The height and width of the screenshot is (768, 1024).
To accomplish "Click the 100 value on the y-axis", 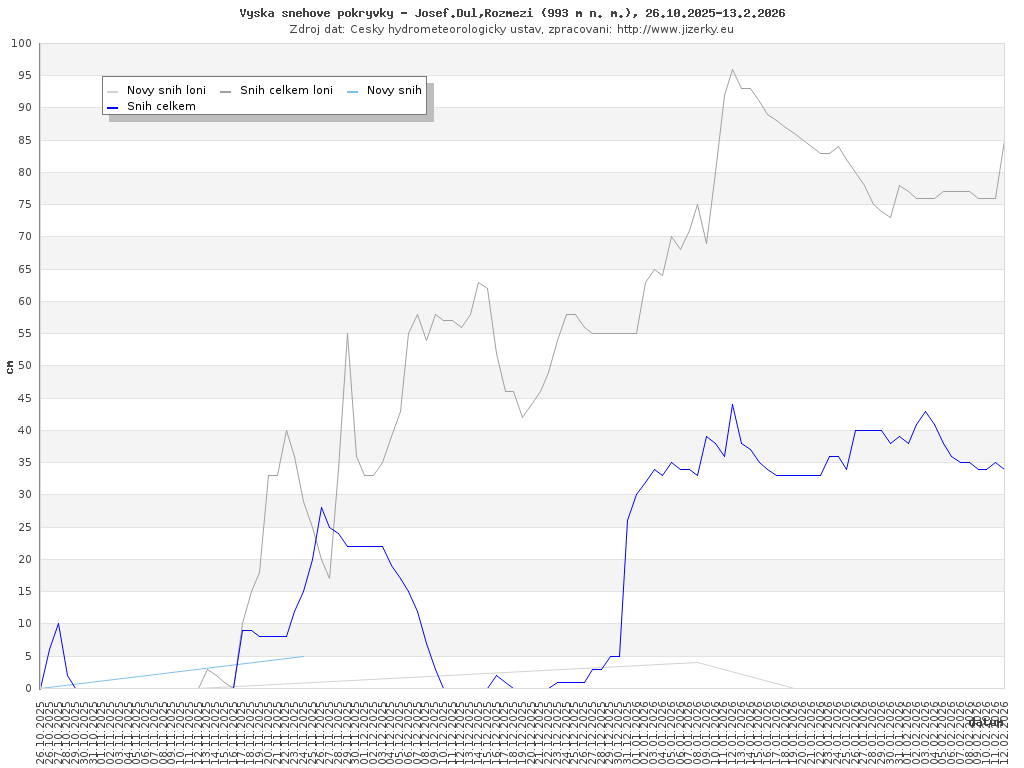I will pyautogui.click(x=22, y=44).
